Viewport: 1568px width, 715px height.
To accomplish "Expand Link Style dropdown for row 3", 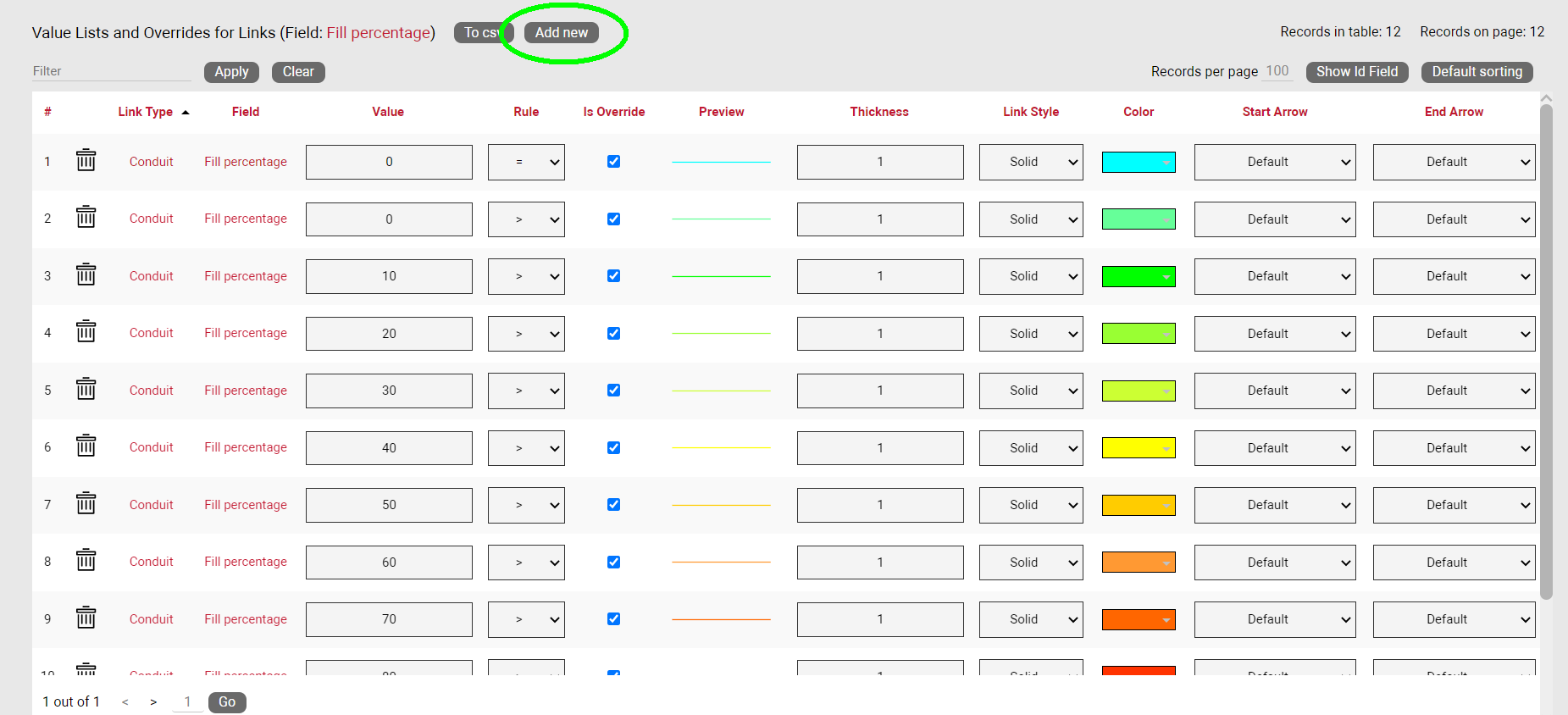I will click(1030, 276).
